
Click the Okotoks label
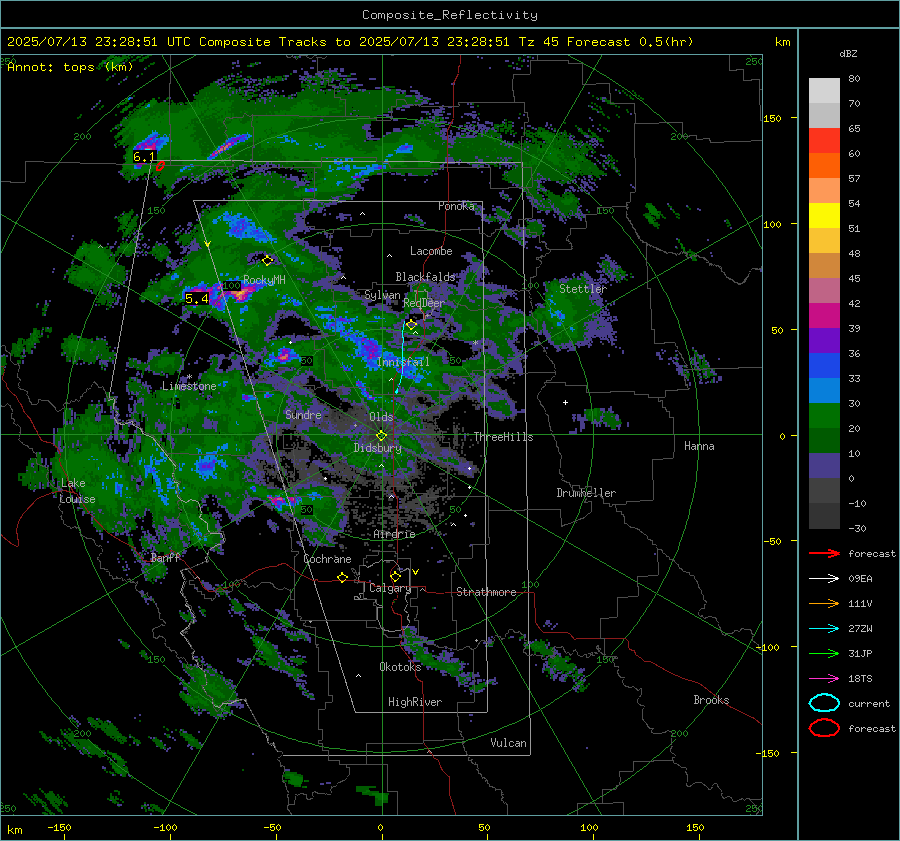400,666
